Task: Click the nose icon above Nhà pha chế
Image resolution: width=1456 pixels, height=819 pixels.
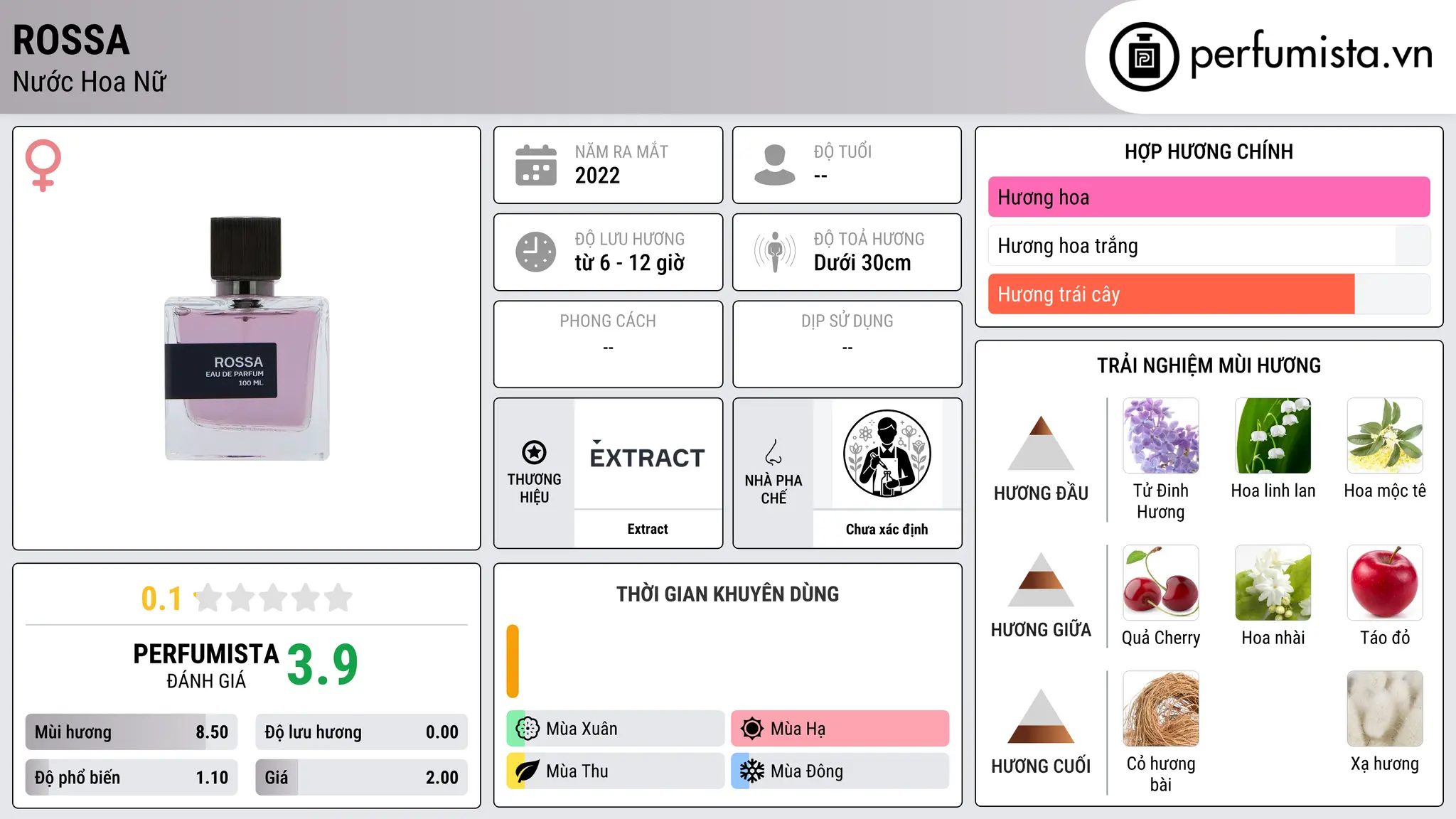Action: [773, 452]
